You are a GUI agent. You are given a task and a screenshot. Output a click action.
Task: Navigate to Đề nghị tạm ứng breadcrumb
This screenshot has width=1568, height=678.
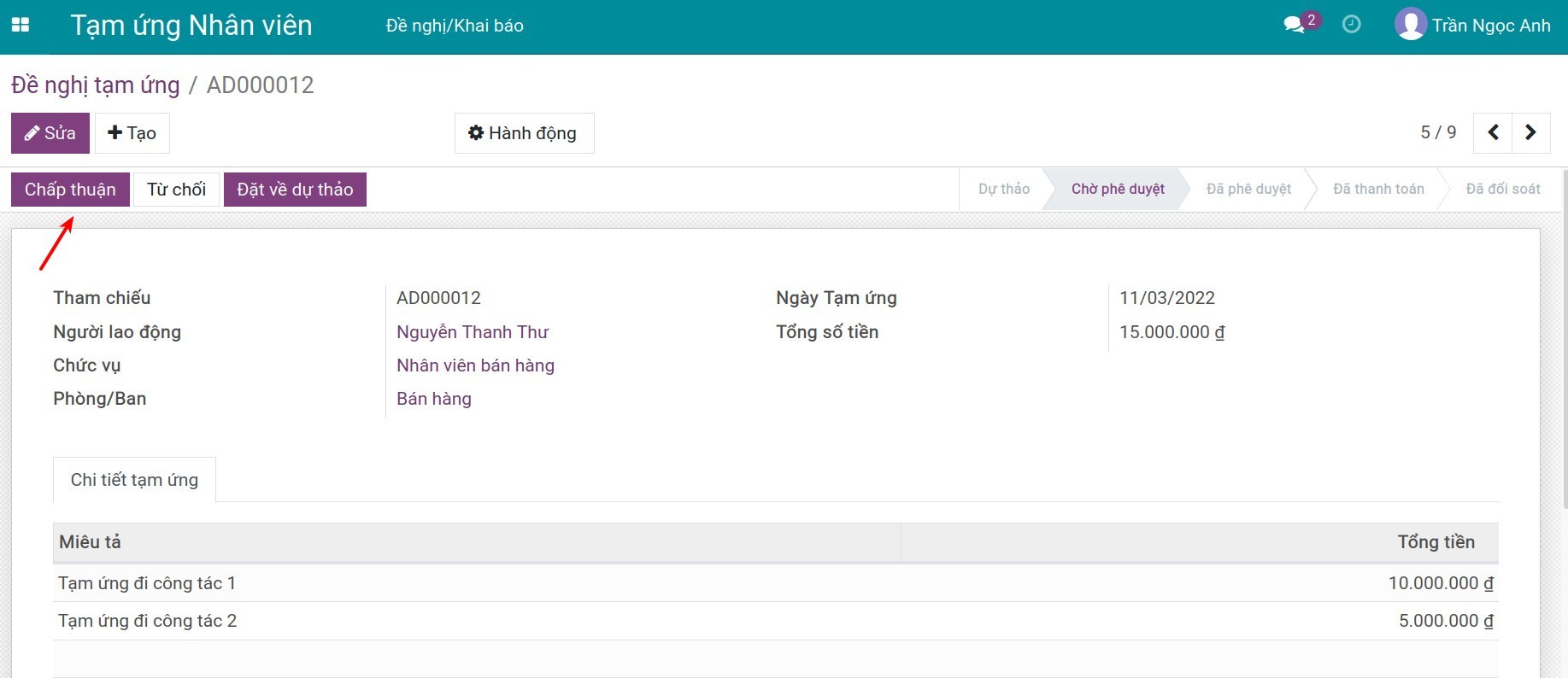coord(96,85)
